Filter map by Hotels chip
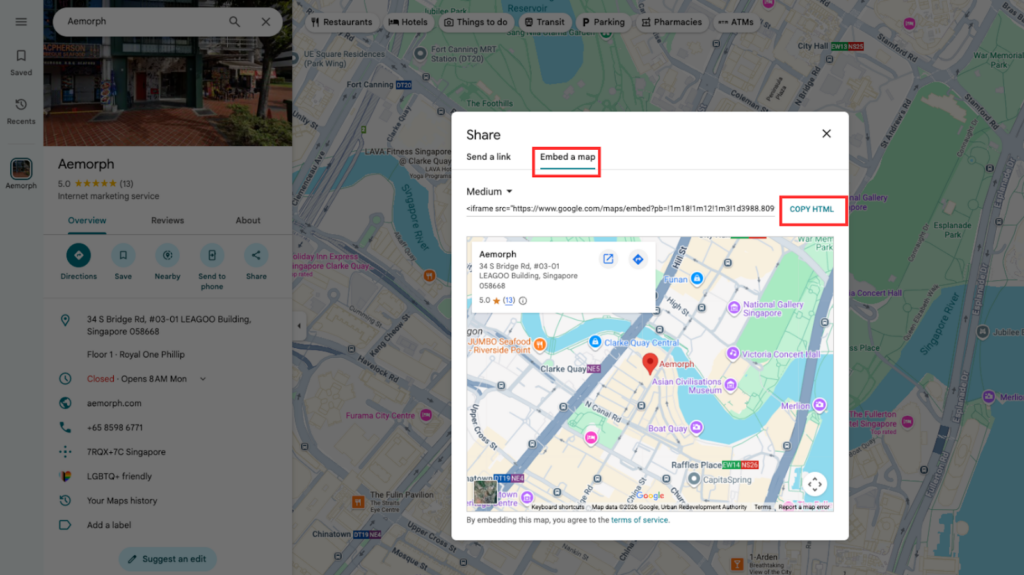 tap(408, 22)
